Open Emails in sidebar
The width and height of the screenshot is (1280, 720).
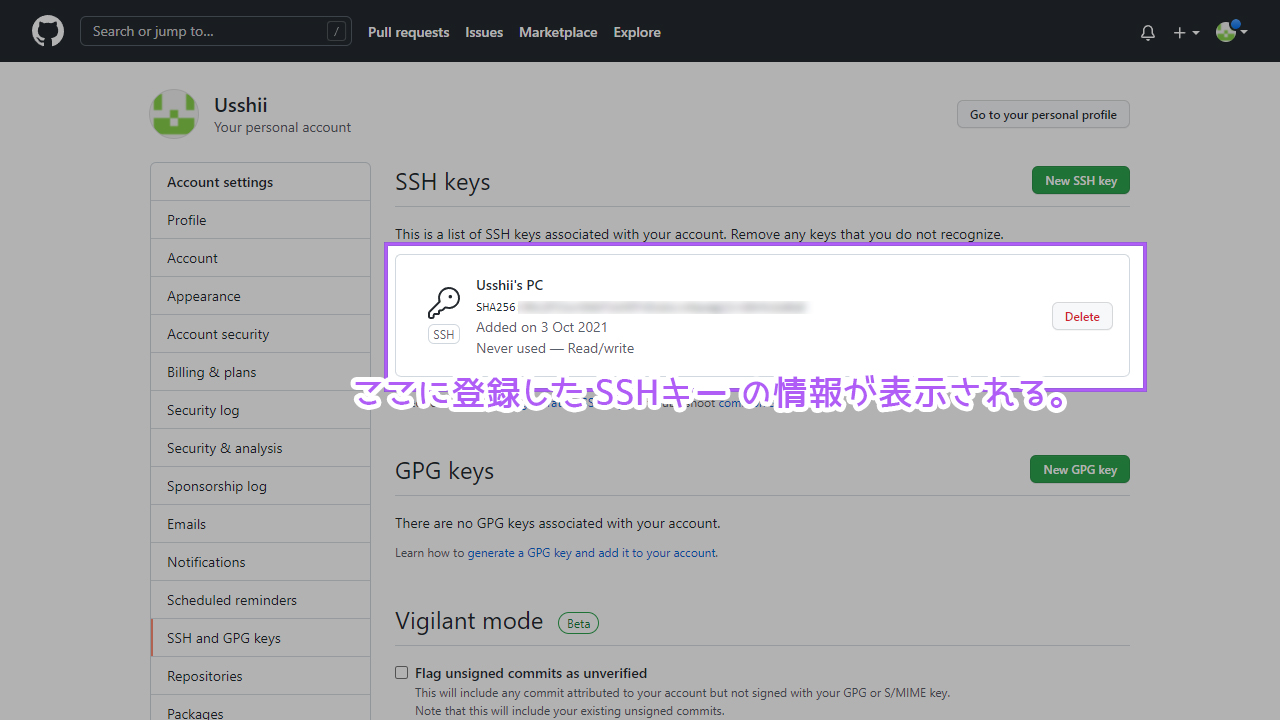[260, 524]
